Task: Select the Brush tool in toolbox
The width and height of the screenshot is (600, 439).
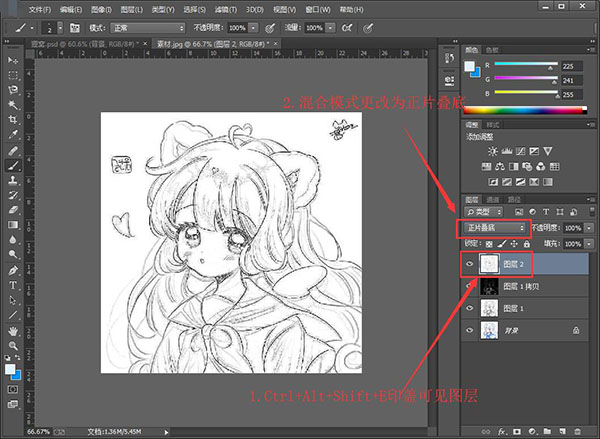Action: click(13, 165)
